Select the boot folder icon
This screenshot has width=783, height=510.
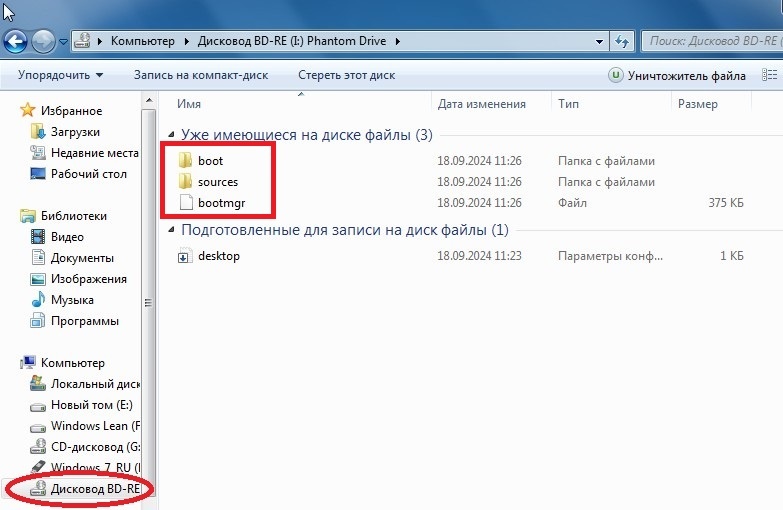tap(186, 160)
